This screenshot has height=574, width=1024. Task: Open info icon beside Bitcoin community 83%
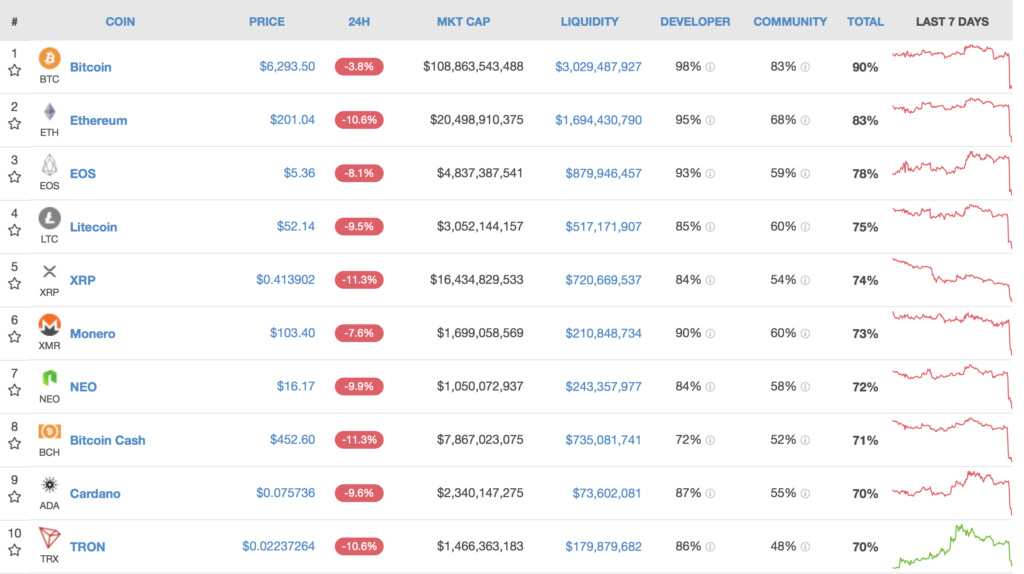tap(805, 67)
